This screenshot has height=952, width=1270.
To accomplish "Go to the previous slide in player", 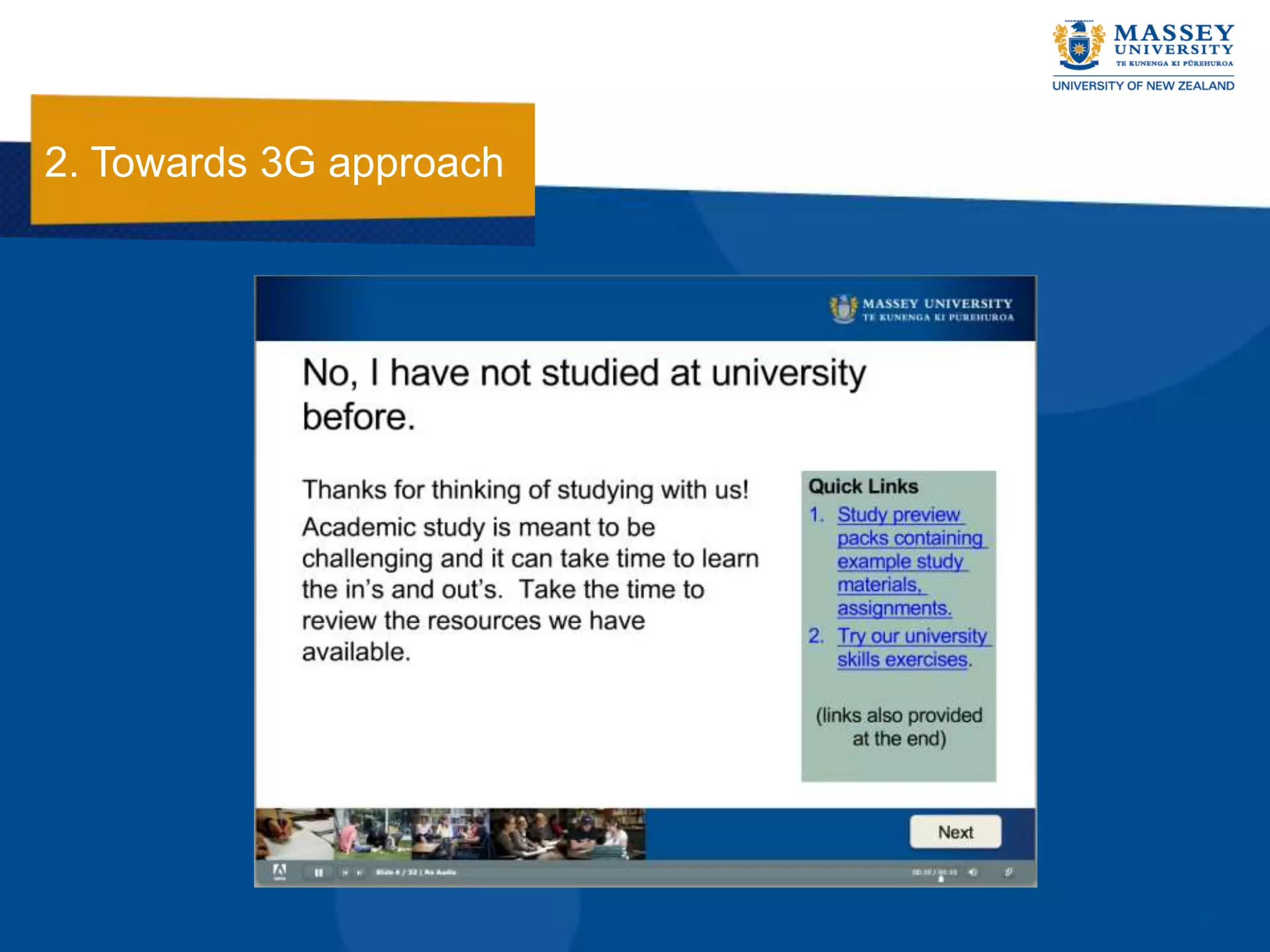I will click(x=345, y=873).
